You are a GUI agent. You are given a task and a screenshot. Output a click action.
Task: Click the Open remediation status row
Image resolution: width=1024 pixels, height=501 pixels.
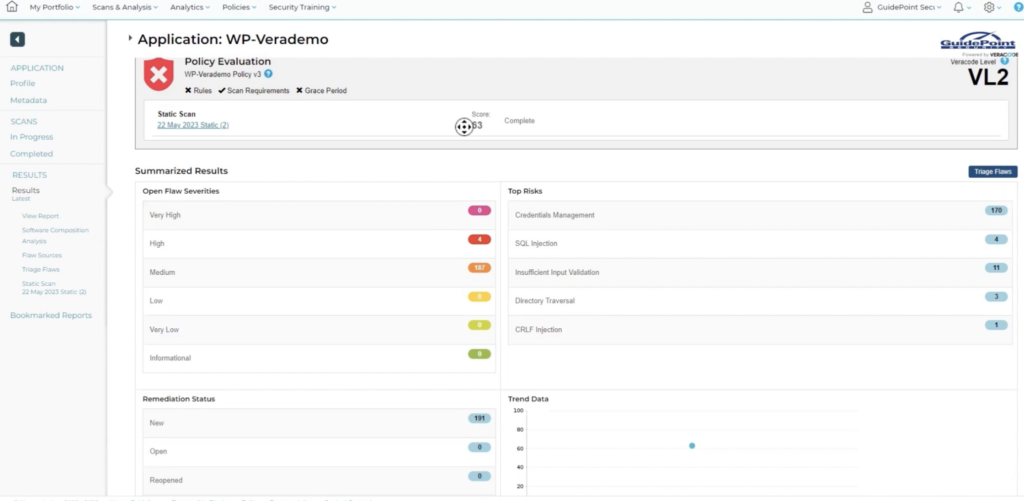(x=319, y=451)
